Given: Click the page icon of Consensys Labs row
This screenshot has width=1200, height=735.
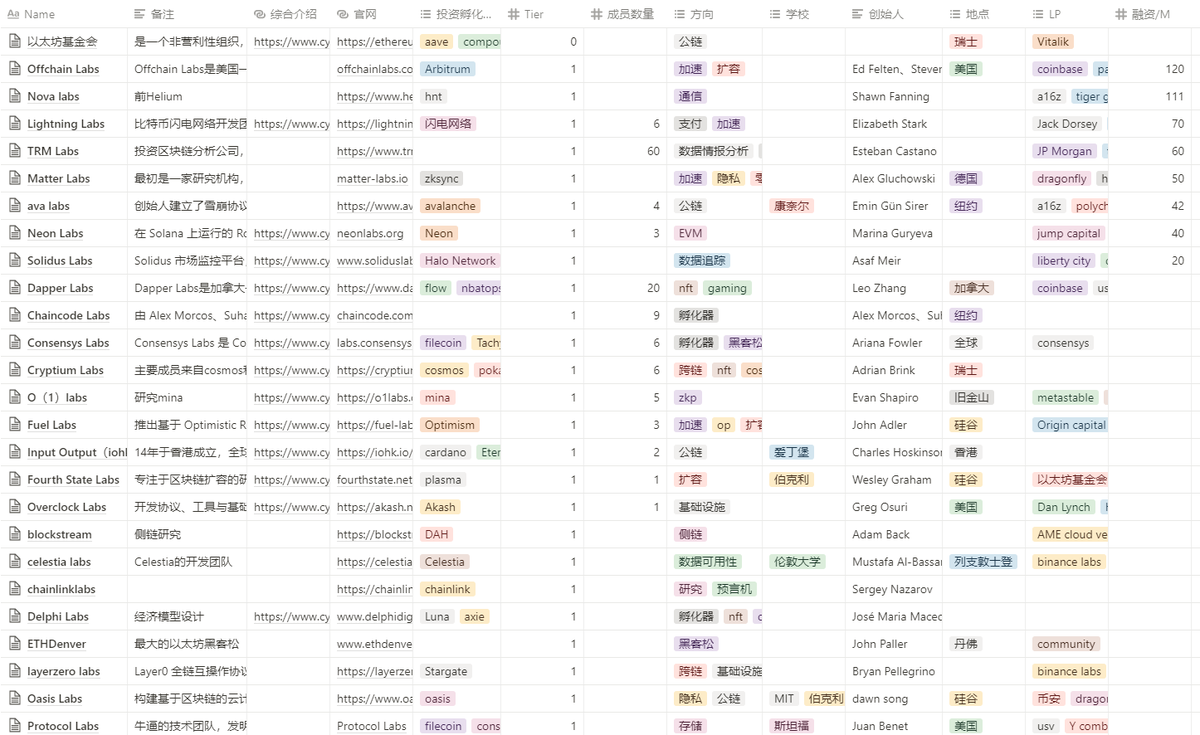Looking at the screenshot, I should coord(14,343).
